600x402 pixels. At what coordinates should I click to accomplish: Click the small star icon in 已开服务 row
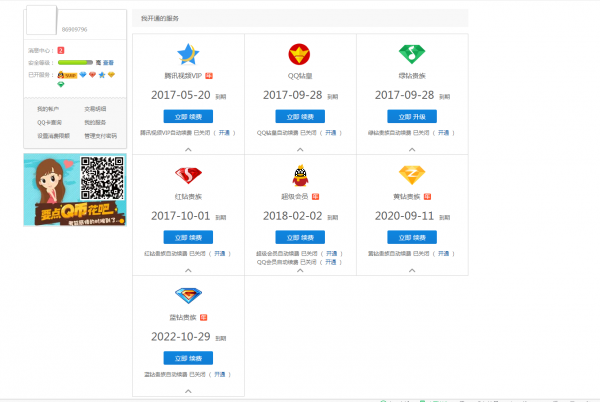(102, 75)
